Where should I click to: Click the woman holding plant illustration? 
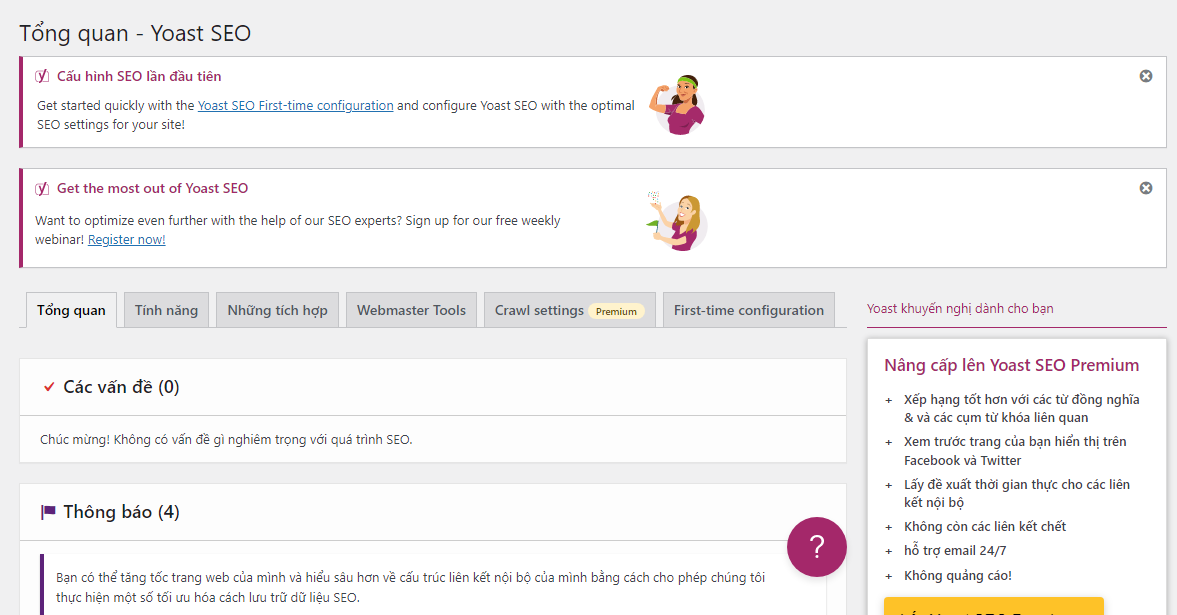pos(679,220)
